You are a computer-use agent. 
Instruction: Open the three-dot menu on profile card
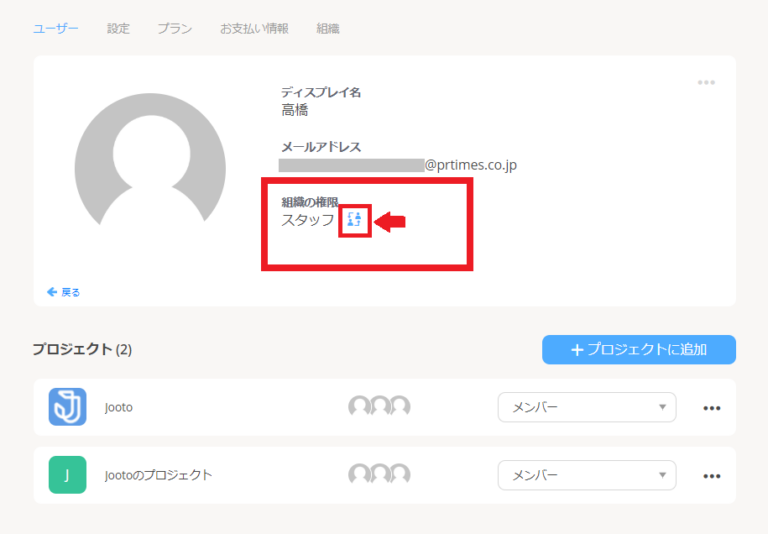[x=706, y=82]
